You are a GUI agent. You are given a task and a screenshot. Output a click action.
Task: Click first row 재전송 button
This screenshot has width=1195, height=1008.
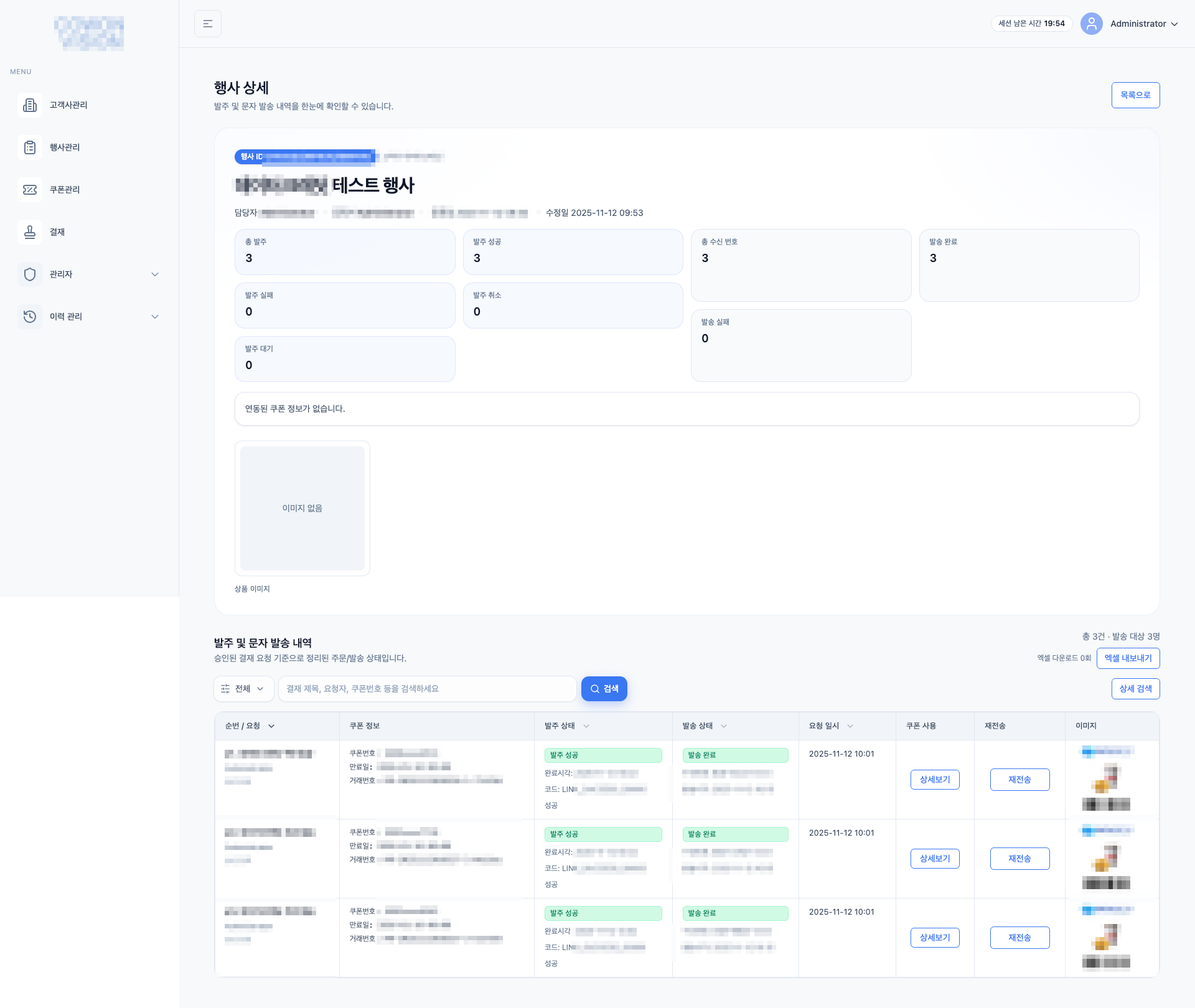[x=1019, y=780]
